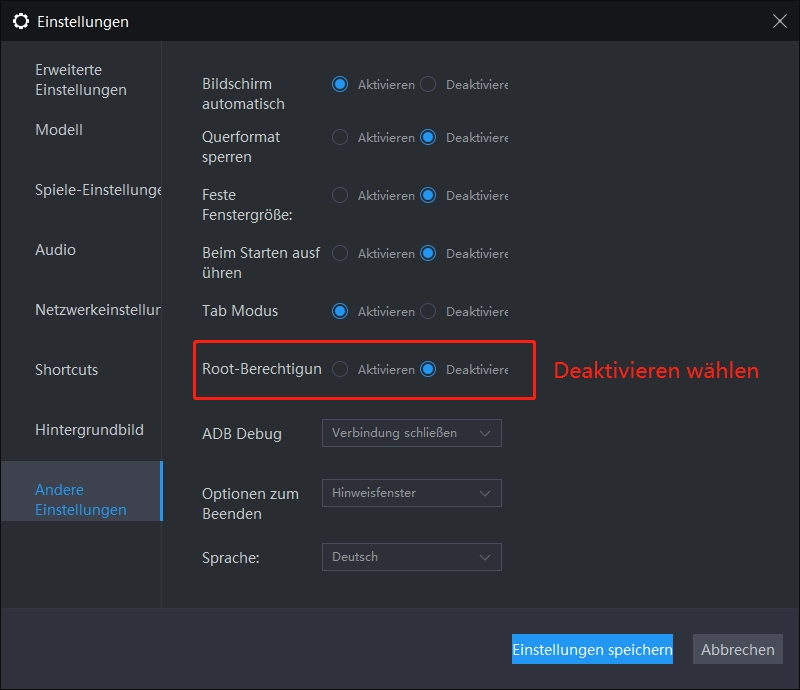Select the Audio settings tab
Screen dimensions: 800x690
(x=55, y=250)
